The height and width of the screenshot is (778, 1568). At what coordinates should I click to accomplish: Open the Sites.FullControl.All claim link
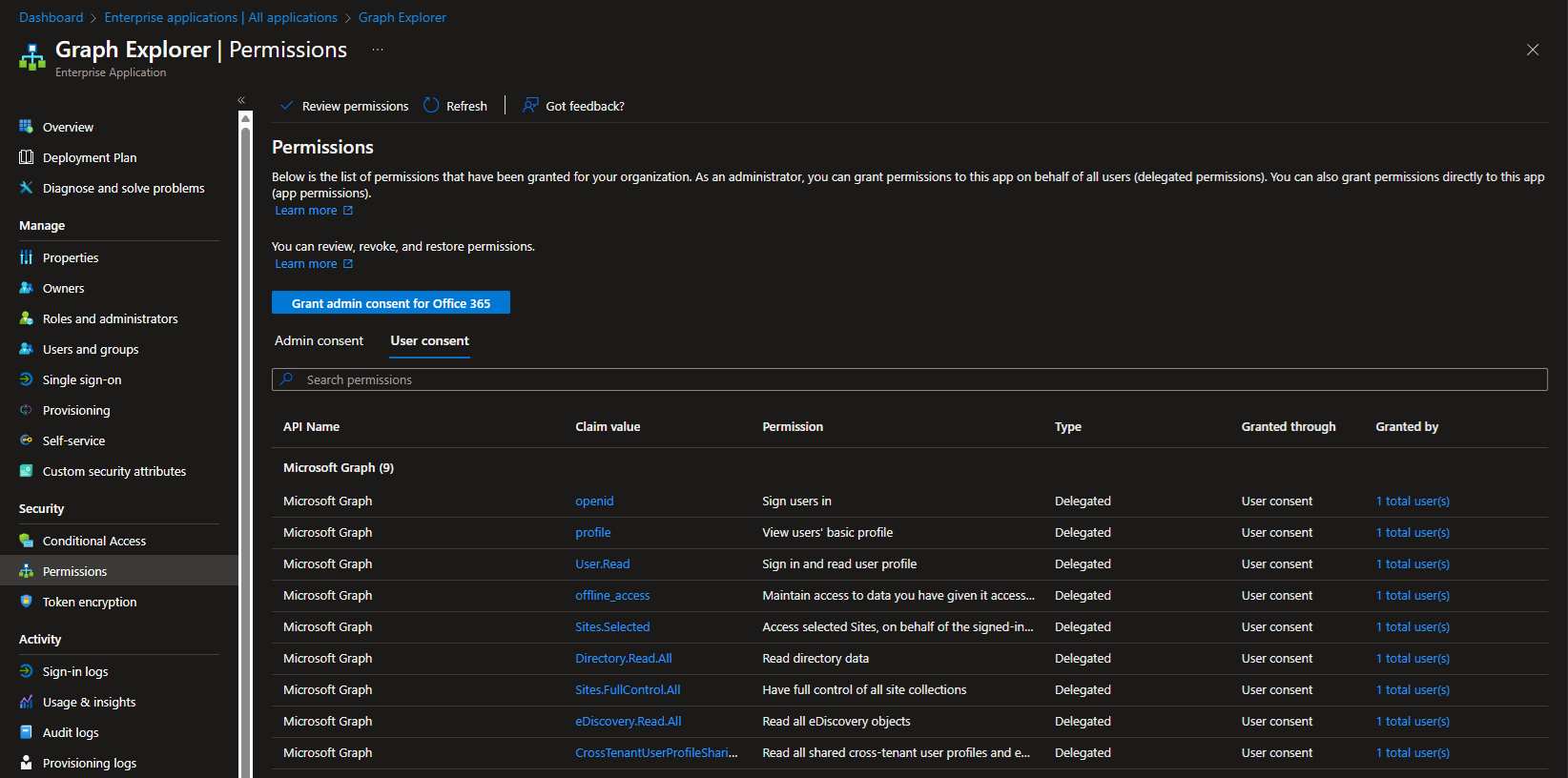pyautogui.click(x=628, y=690)
